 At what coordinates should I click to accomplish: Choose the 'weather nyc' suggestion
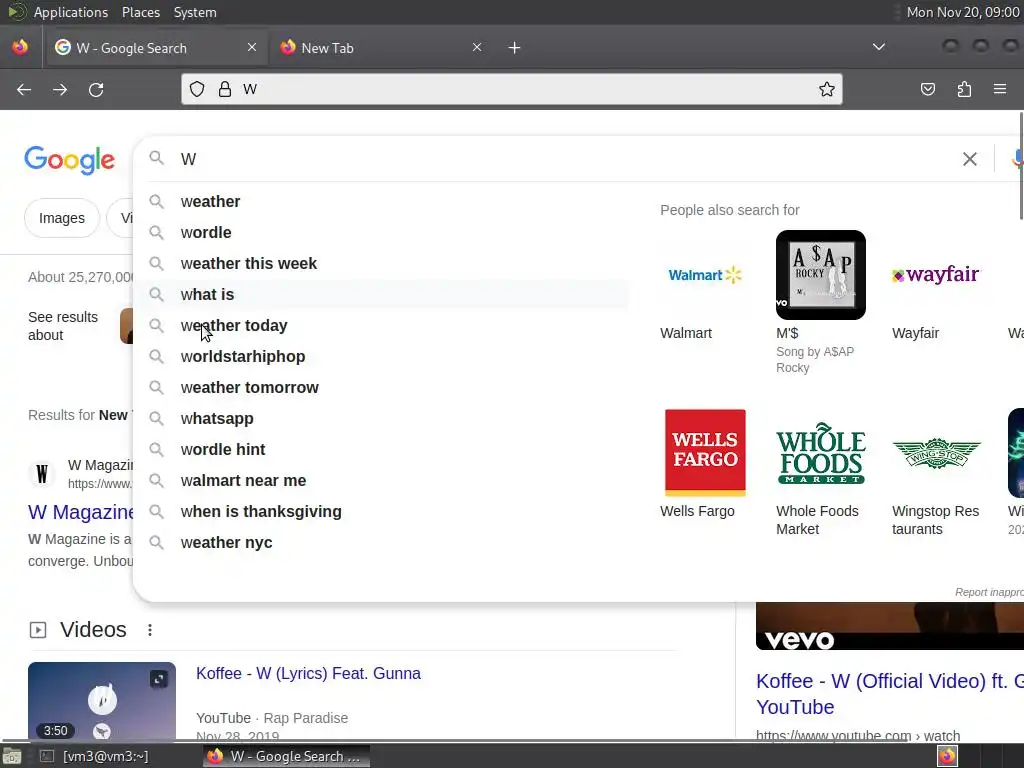(381, 543)
